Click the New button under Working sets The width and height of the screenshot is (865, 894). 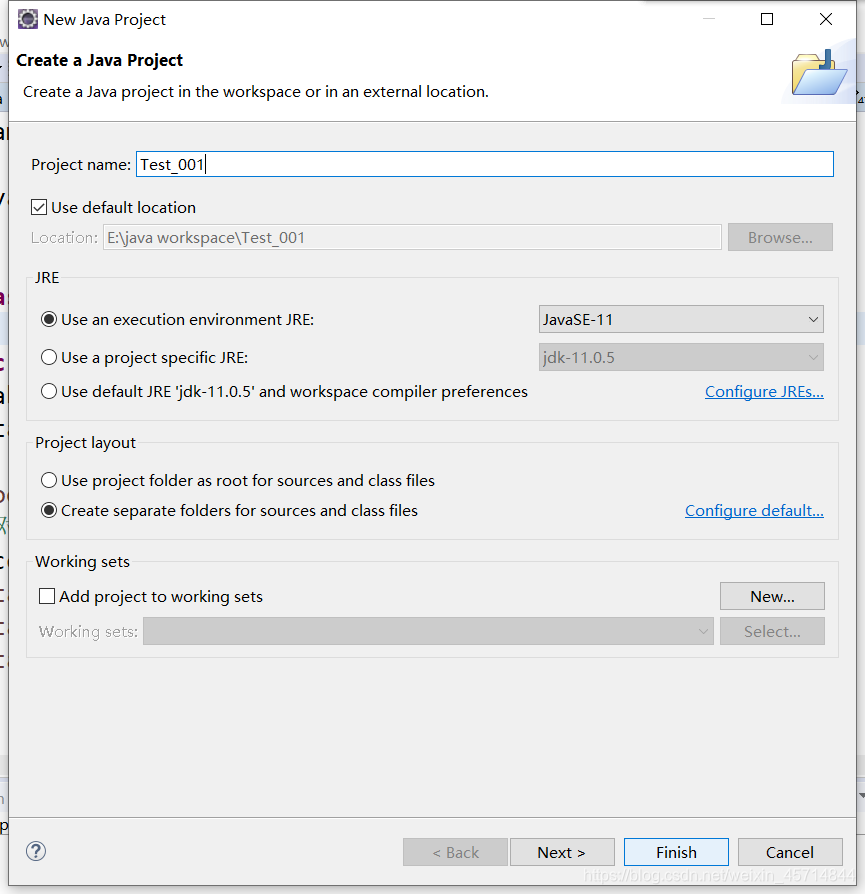coord(772,595)
